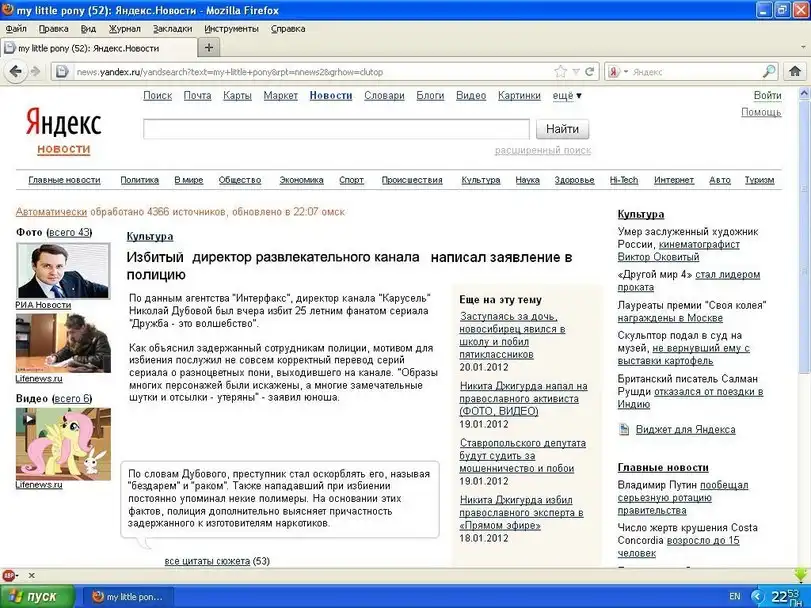Open the Инструменты menu
The height and width of the screenshot is (608, 811).
(231, 29)
